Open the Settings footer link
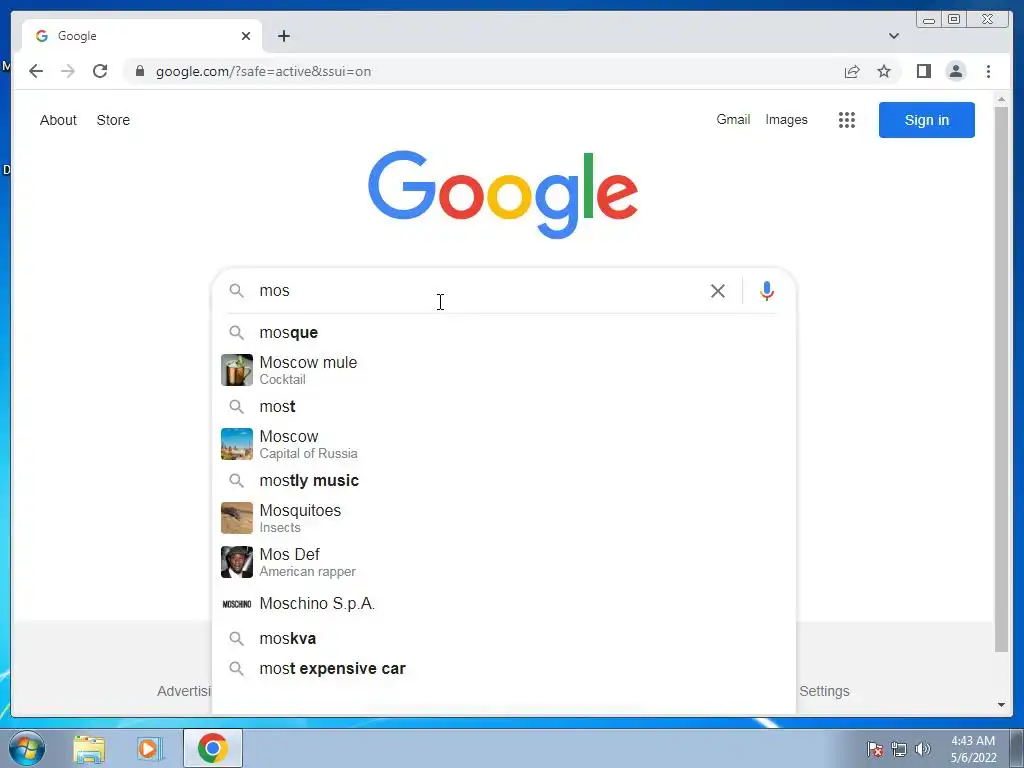 pyautogui.click(x=824, y=691)
